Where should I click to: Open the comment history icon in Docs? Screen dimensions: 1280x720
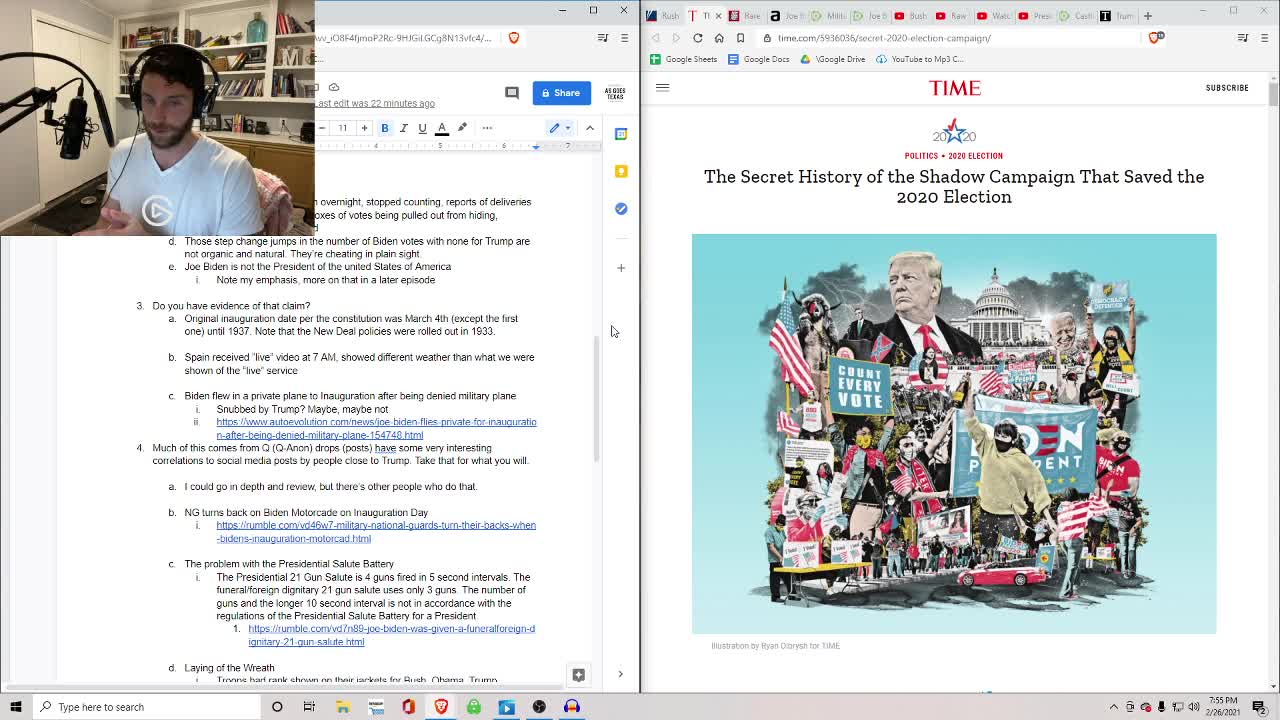pos(512,93)
